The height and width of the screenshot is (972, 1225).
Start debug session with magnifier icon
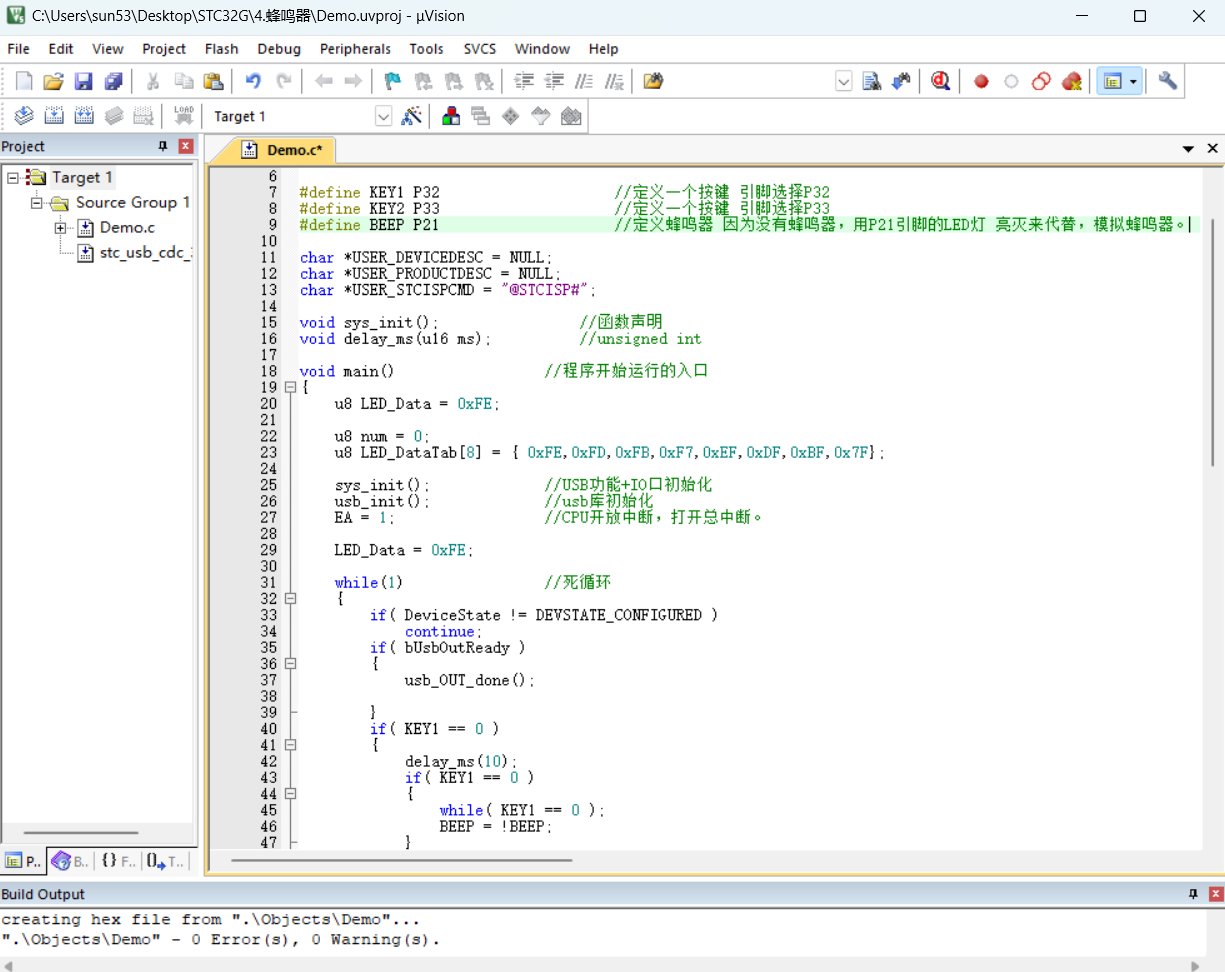point(940,82)
